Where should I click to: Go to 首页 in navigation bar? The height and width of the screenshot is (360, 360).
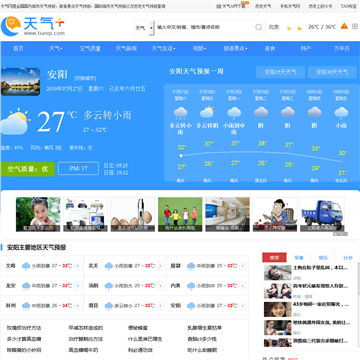(x=18, y=49)
